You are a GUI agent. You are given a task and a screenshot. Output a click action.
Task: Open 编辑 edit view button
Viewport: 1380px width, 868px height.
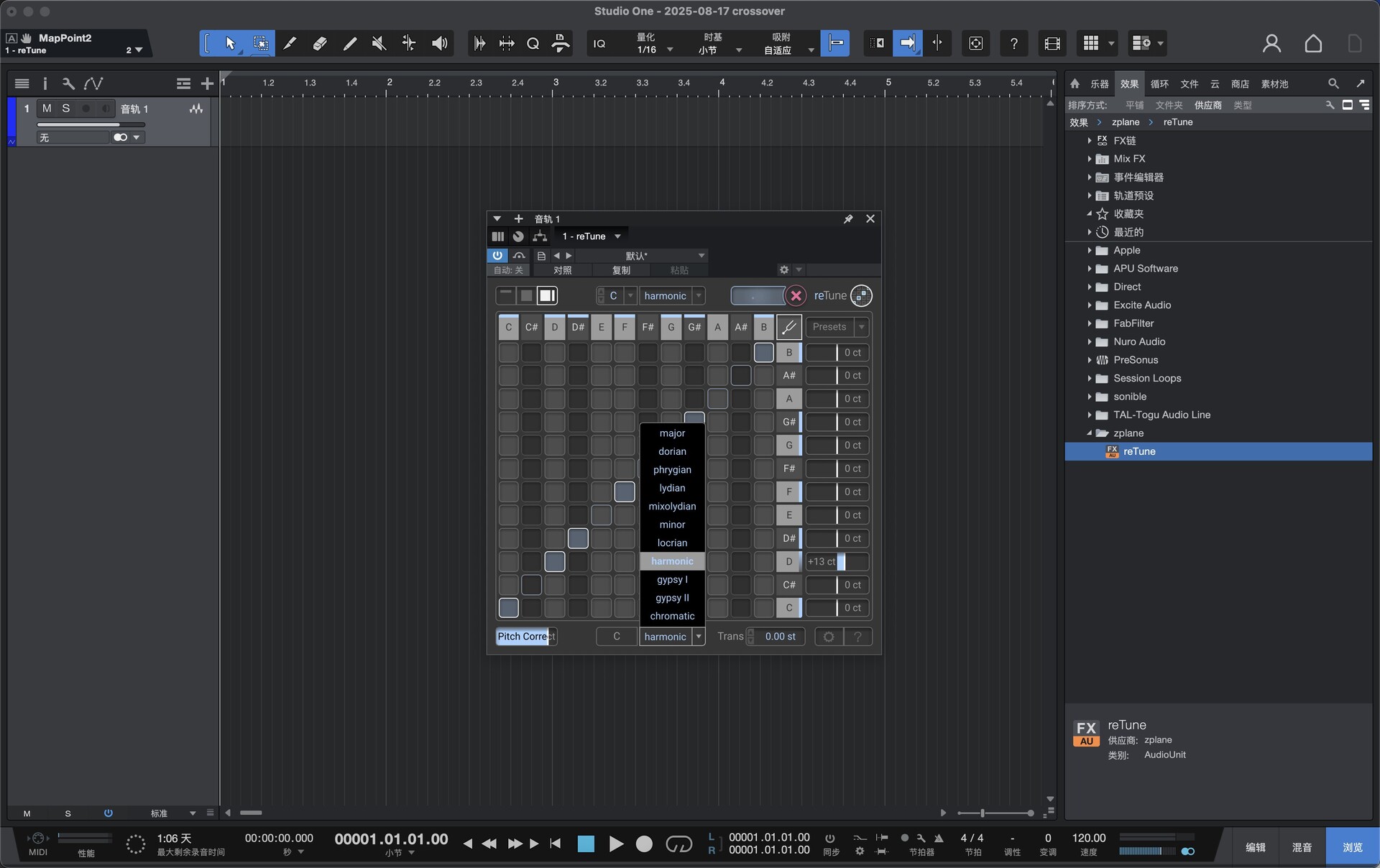pyautogui.click(x=1256, y=847)
